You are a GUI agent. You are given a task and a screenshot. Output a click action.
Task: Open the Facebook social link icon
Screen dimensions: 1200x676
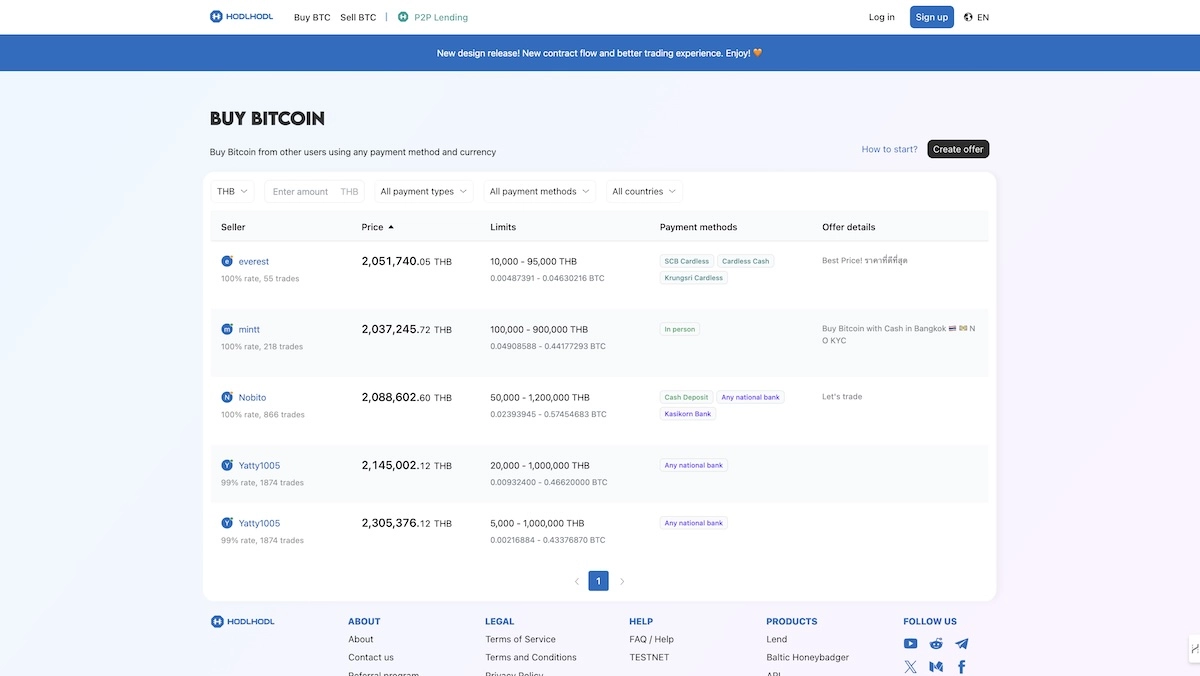pyautogui.click(x=962, y=667)
